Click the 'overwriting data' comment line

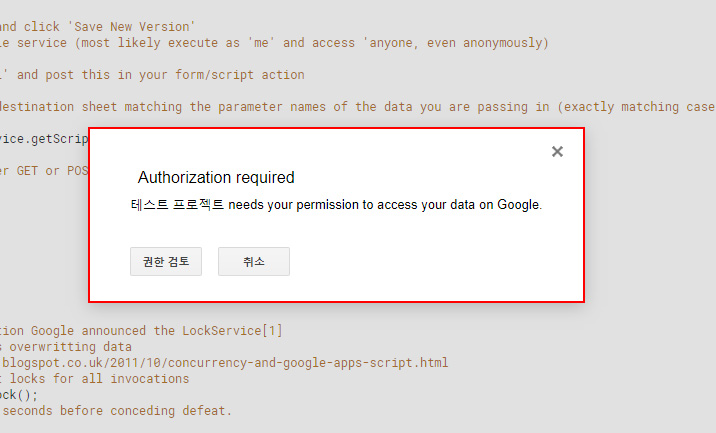[68, 346]
